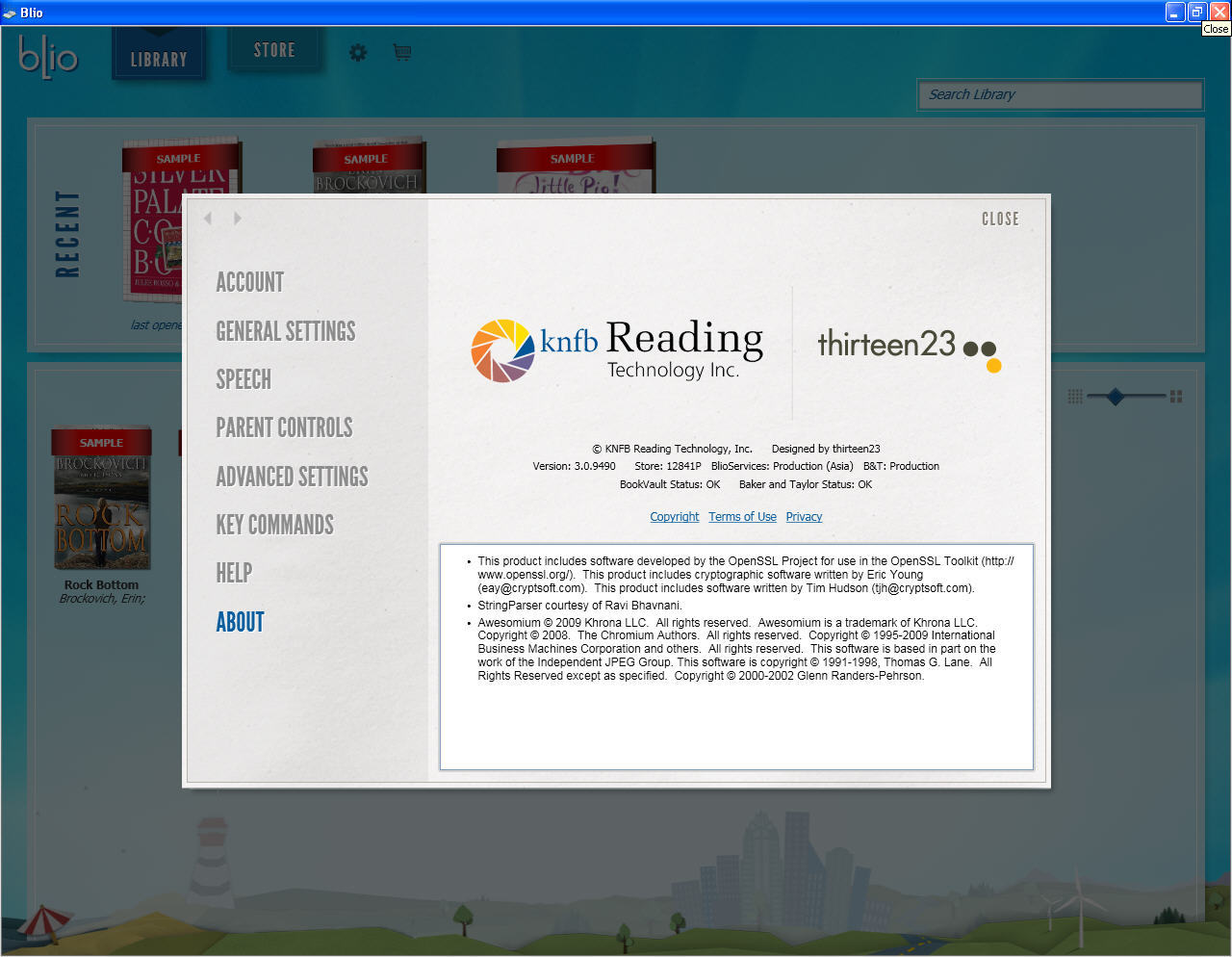Click the back arrow in dialog
The width and height of the screenshot is (1232, 957).
[208, 219]
